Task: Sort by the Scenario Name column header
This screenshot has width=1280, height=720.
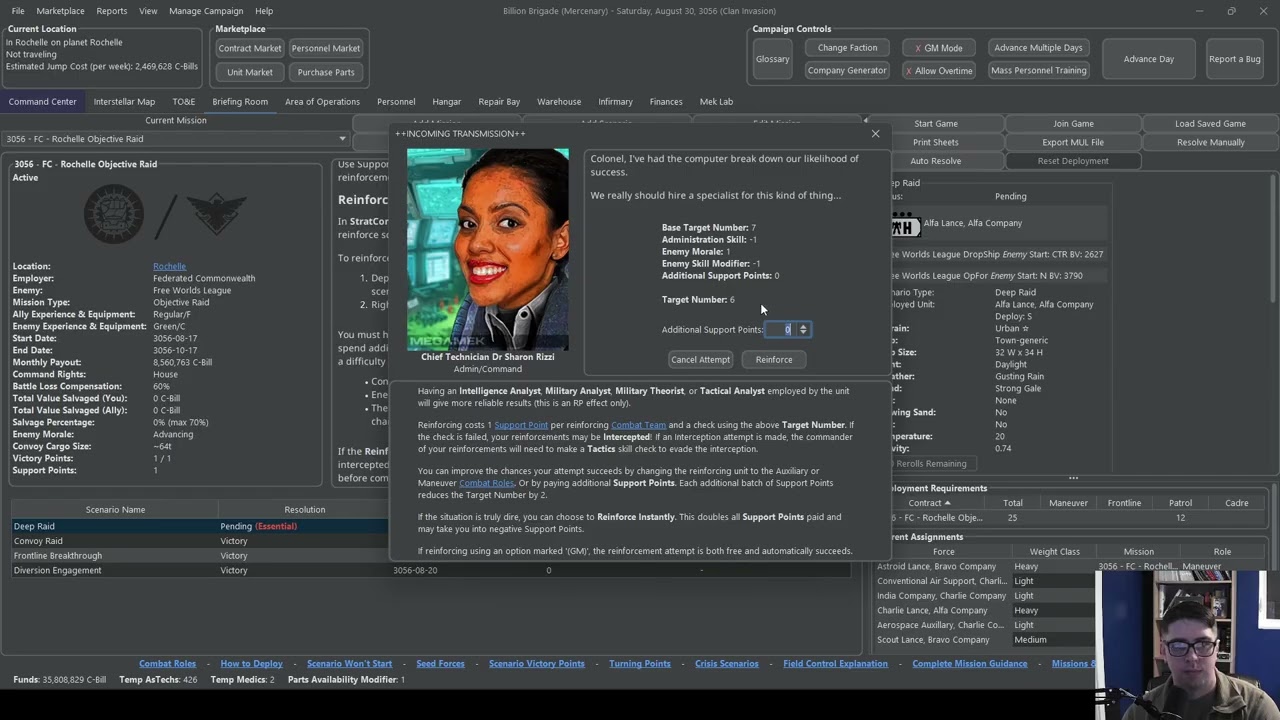Action: (x=115, y=510)
